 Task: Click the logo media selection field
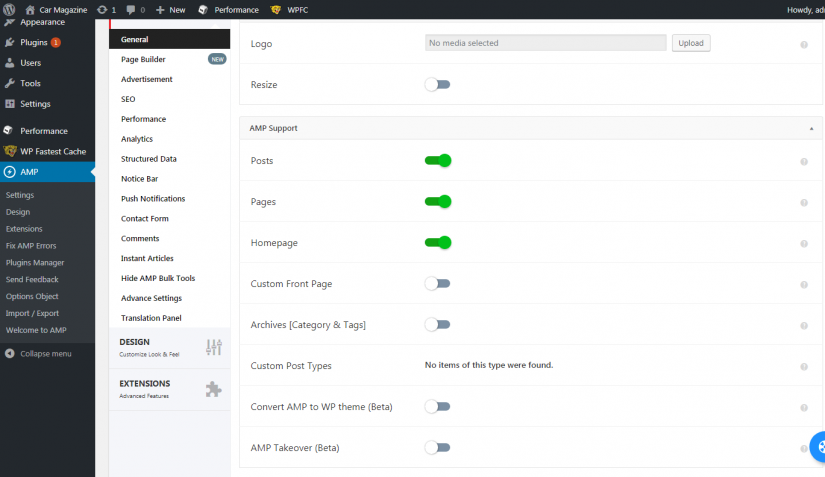[x=545, y=43]
